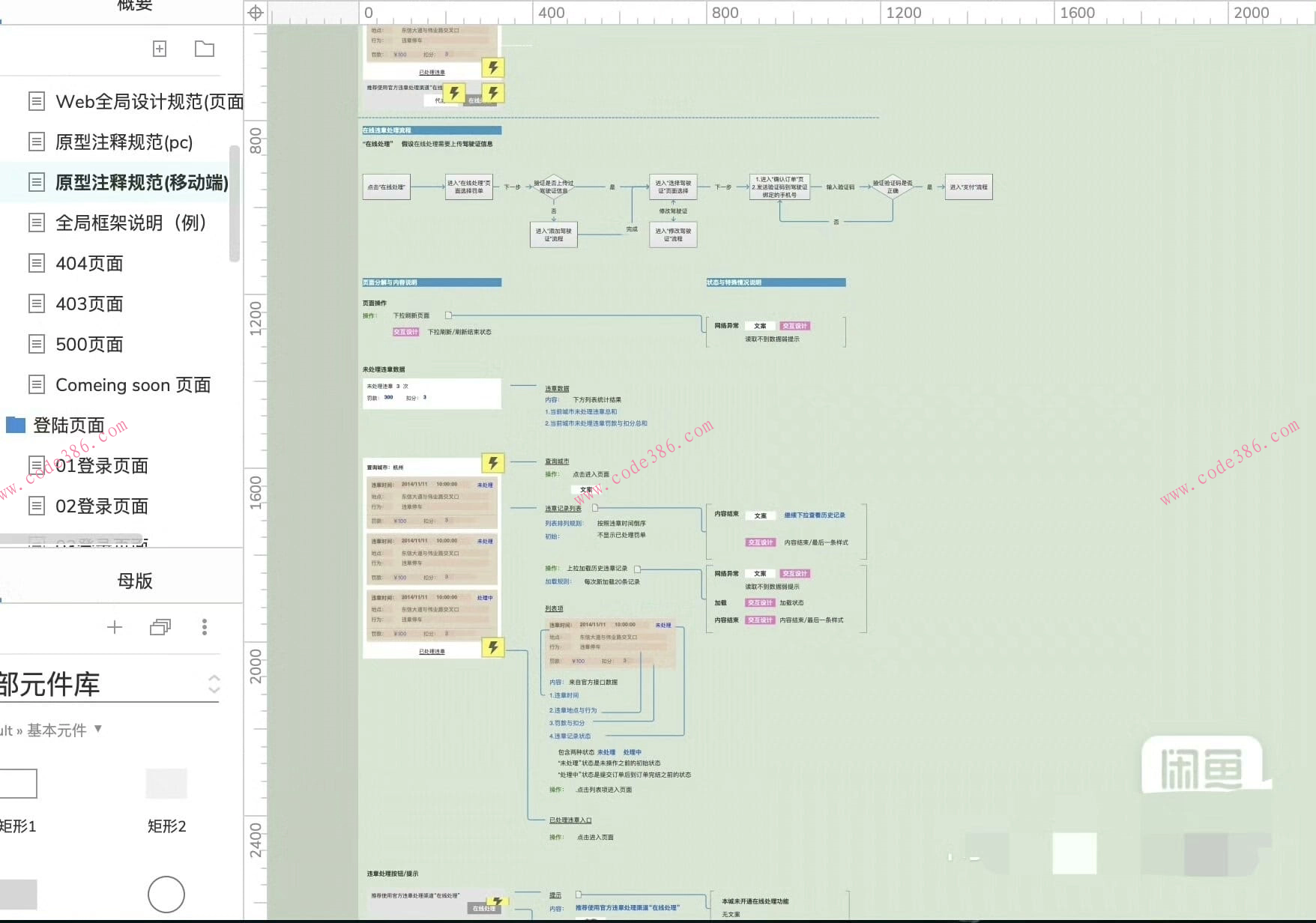Expand the 登陆页面 folder
Viewport: 1316px width, 923px height.
pos(16,426)
